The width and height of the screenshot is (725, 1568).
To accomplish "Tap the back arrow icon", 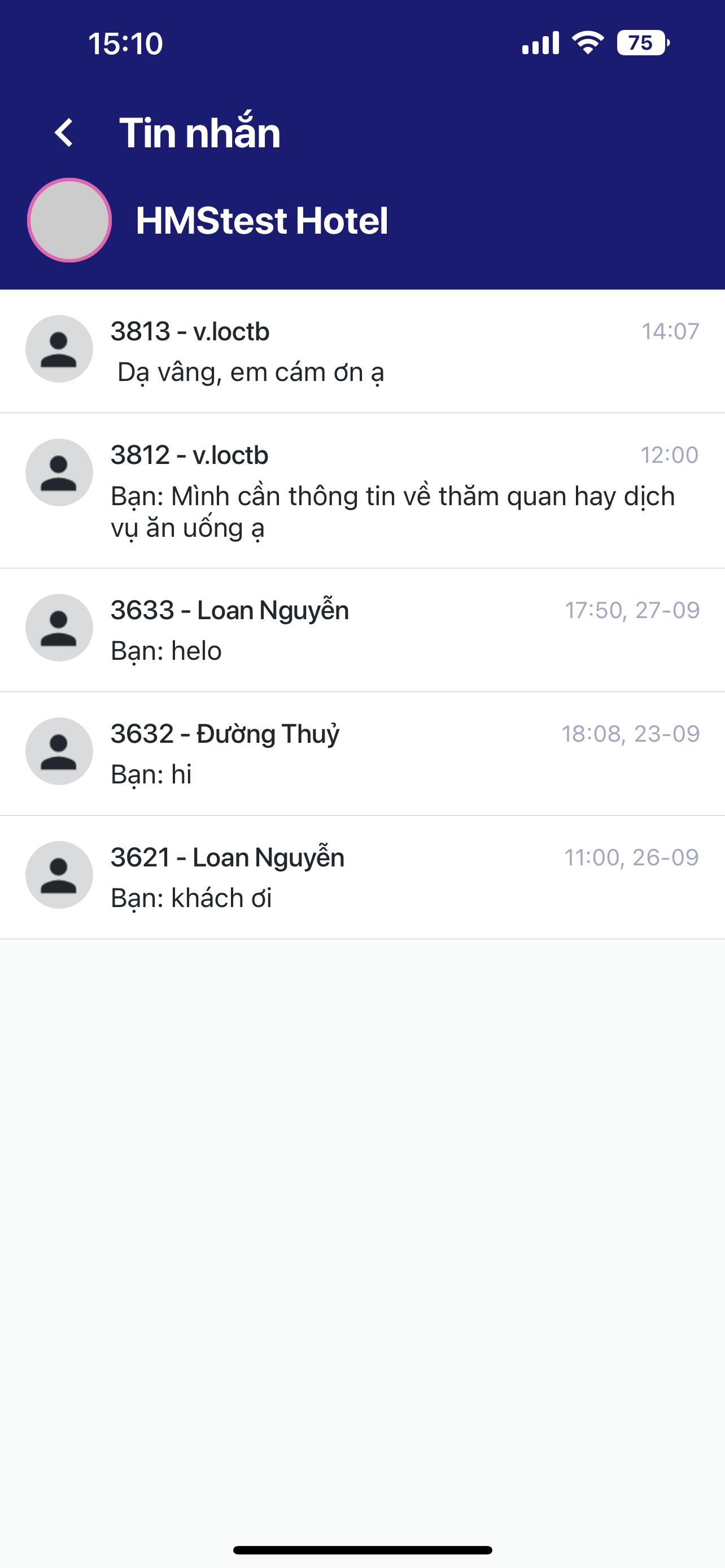I will [x=64, y=133].
